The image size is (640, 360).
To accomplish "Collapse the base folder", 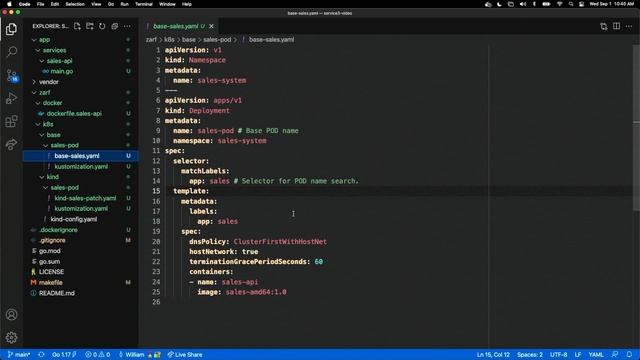I will [x=53, y=135].
